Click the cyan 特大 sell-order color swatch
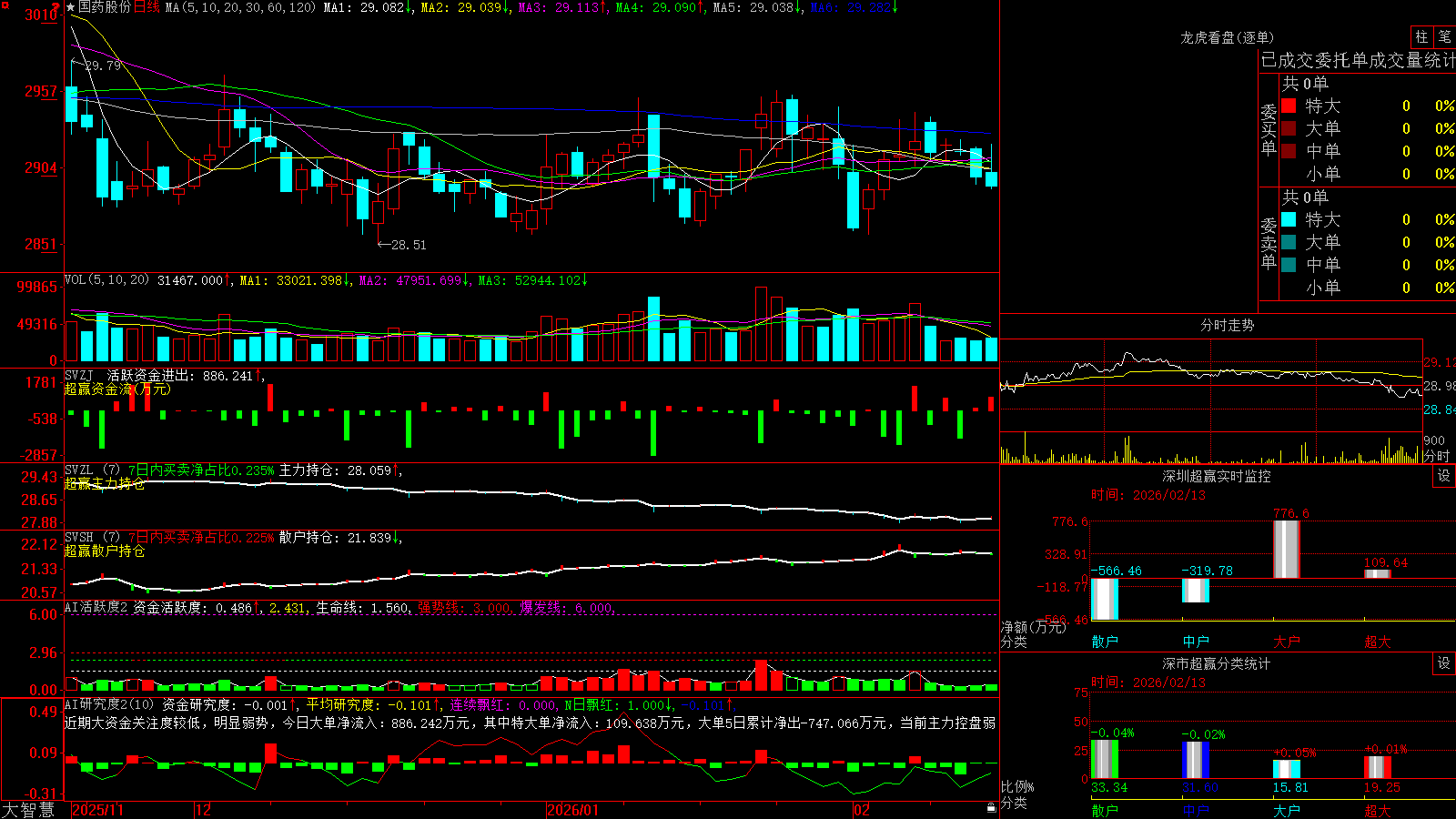The width and height of the screenshot is (1456, 819). point(1289,219)
